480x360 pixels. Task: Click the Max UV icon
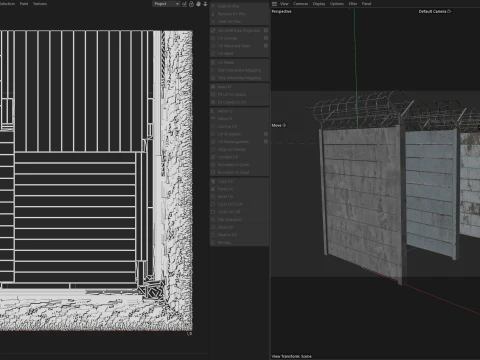(x=213, y=87)
